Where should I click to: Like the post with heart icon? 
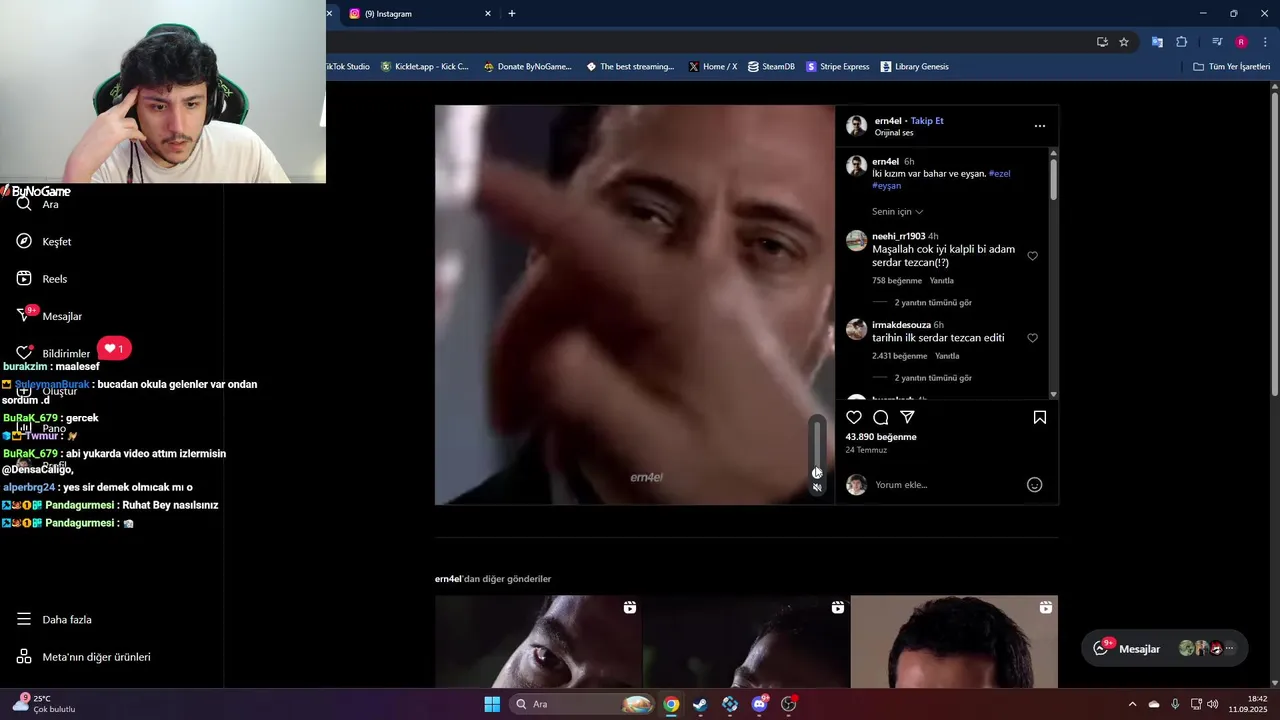854,417
